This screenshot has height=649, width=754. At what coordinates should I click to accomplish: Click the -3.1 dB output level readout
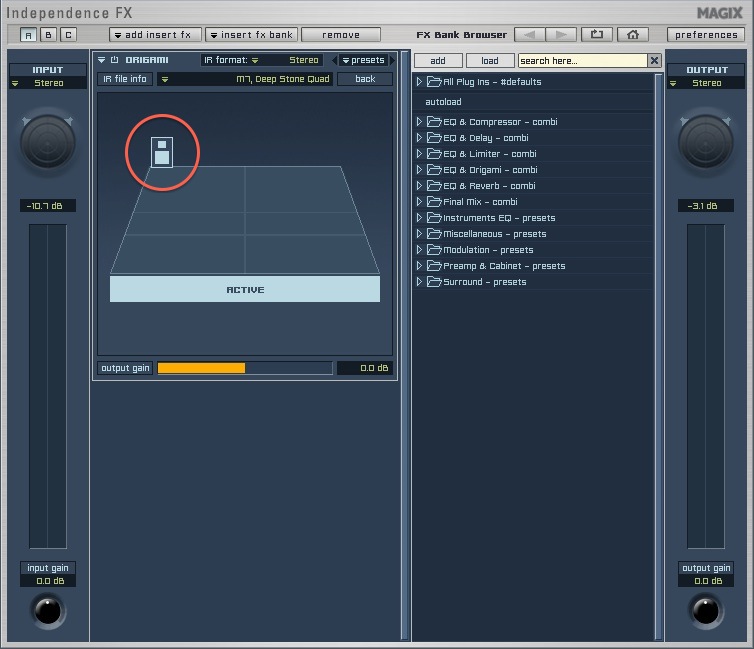706,206
